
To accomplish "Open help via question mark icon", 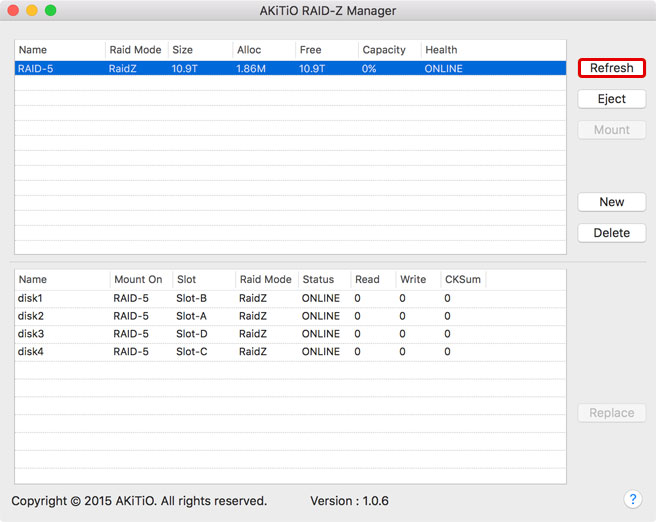I will point(632,499).
